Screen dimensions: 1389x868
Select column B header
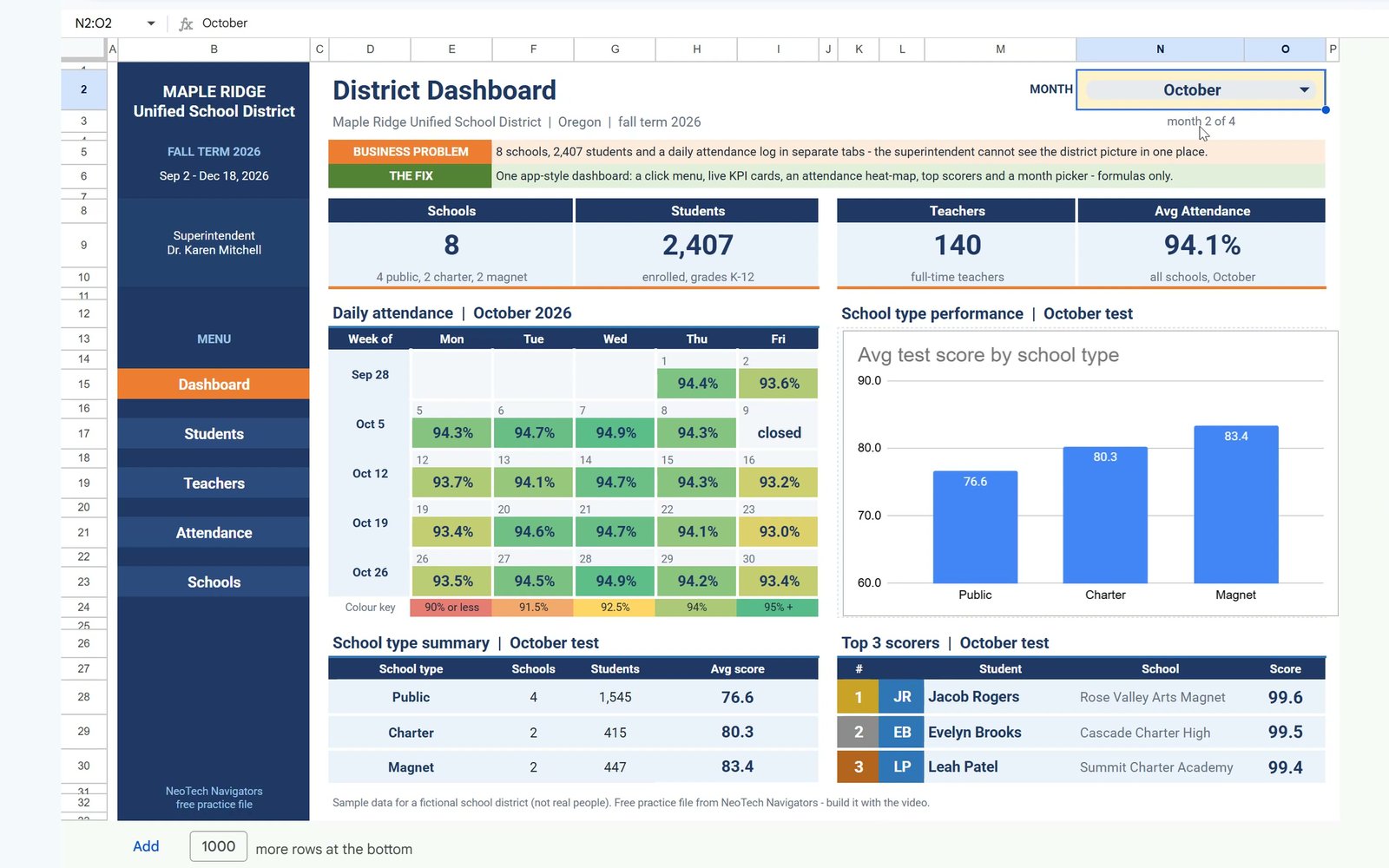(x=214, y=49)
